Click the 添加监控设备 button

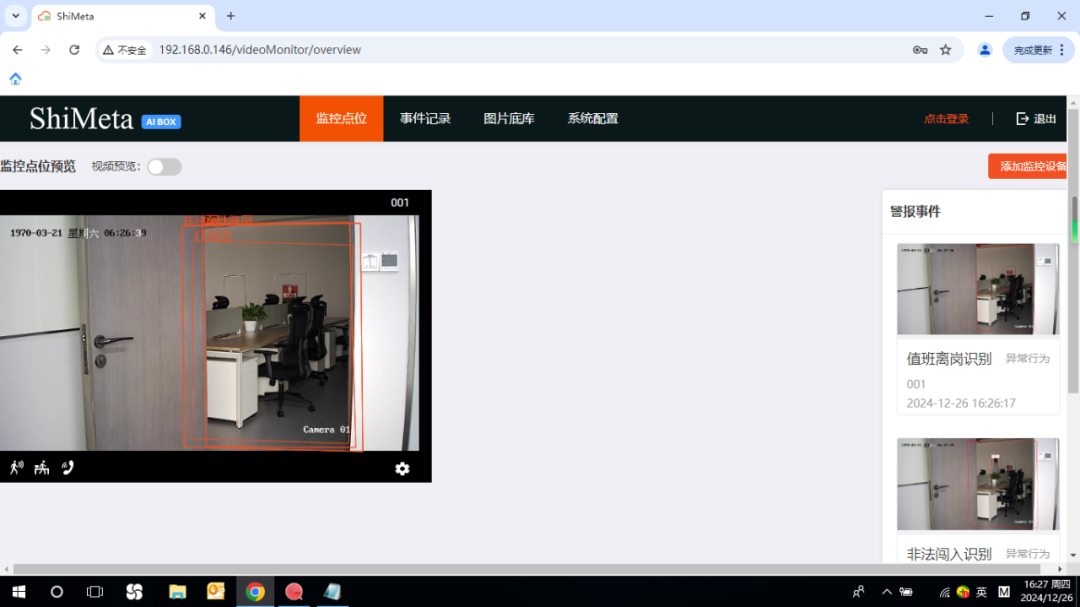pyautogui.click(x=1028, y=166)
